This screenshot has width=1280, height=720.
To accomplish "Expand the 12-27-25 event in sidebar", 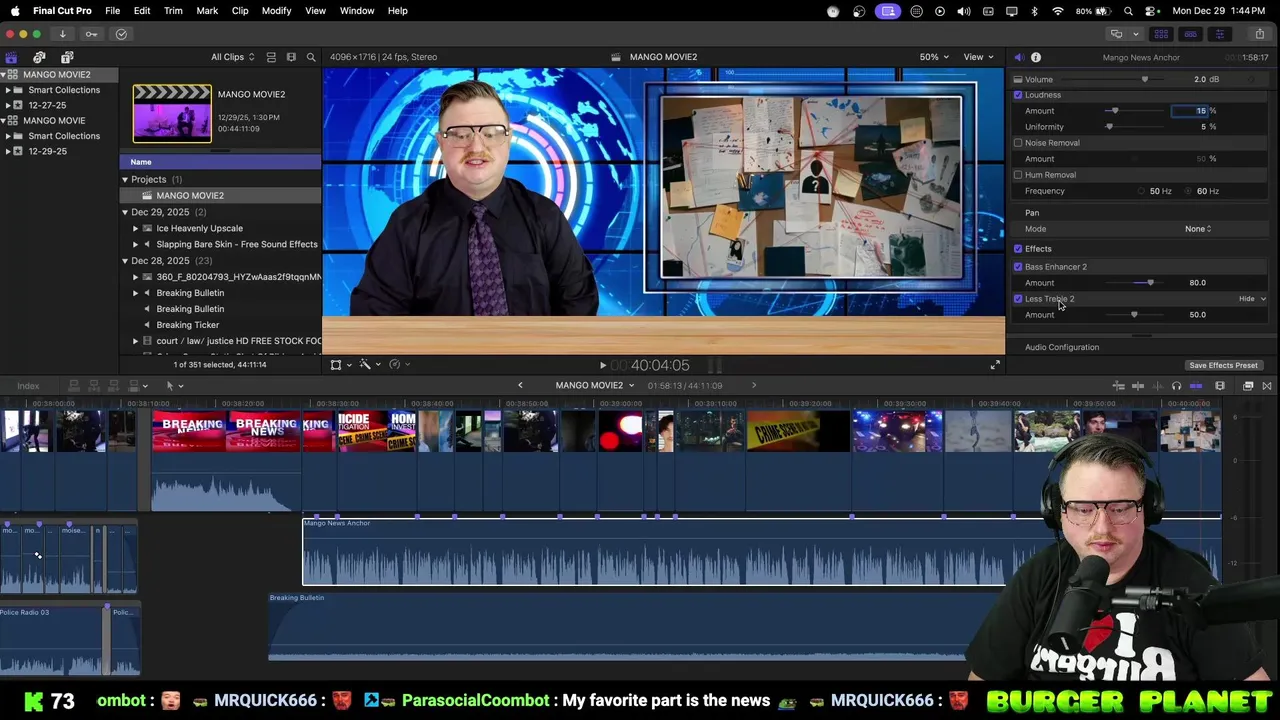I will click(8, 105).
